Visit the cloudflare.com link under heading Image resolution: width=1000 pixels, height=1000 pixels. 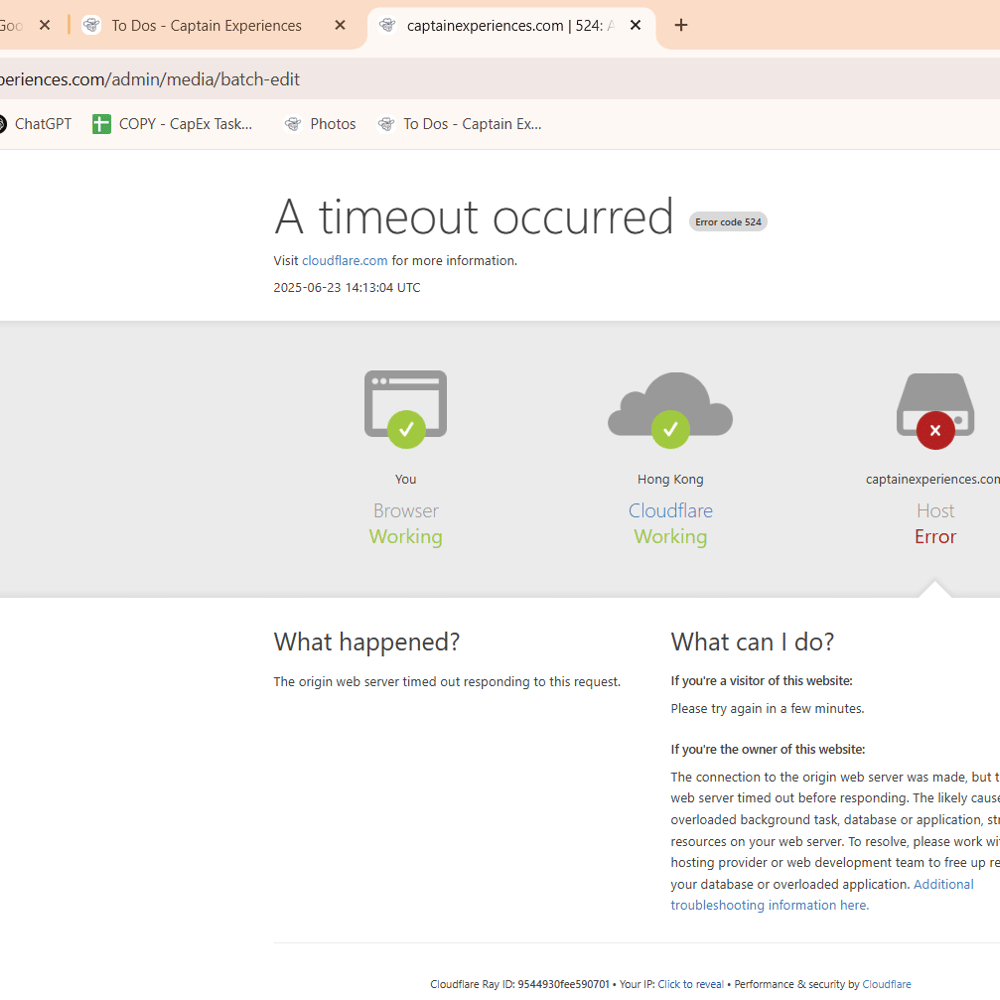(344, 260)
